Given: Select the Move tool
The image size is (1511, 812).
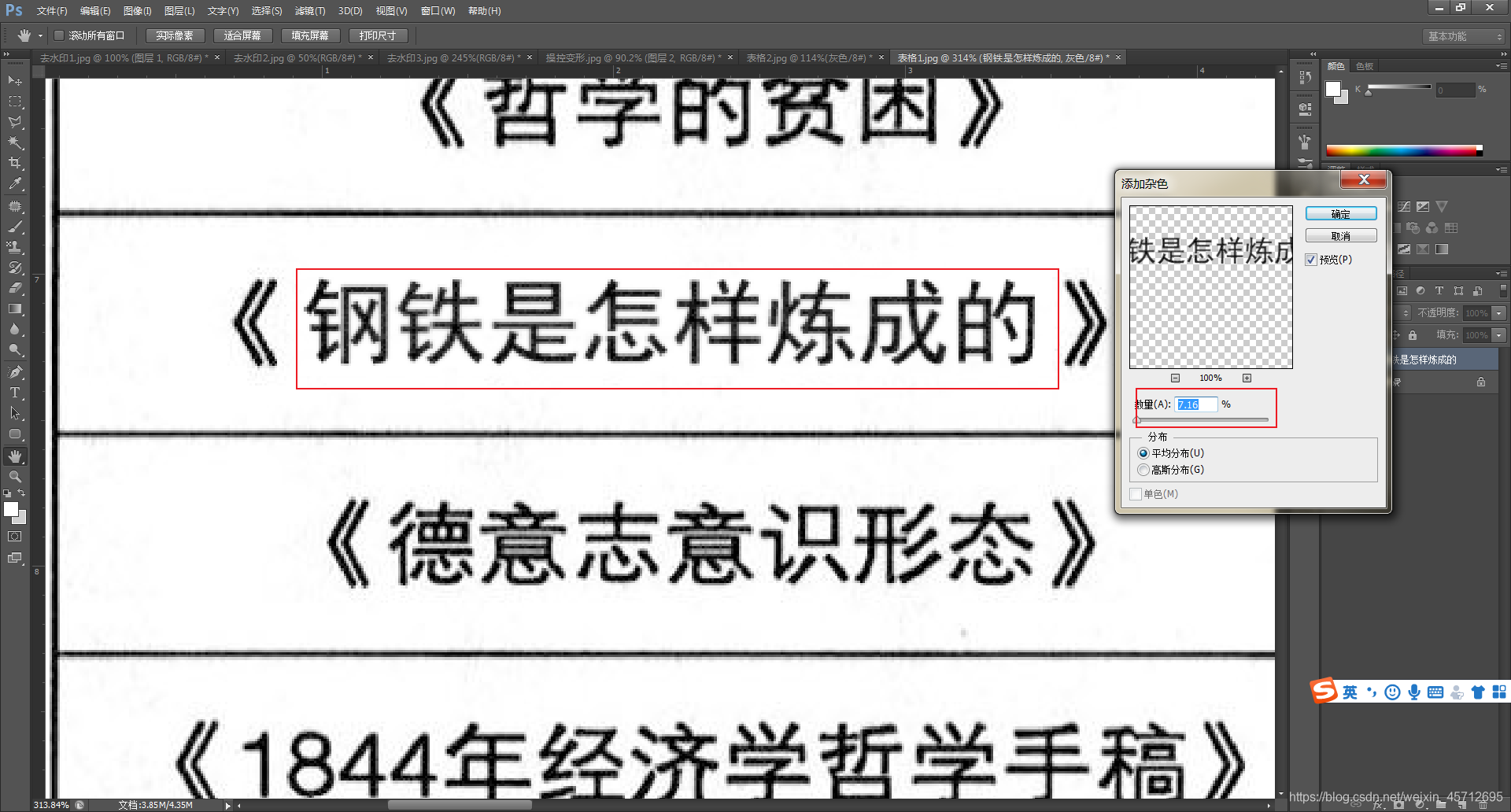Looking at the screenshot, I should [14, 81].
